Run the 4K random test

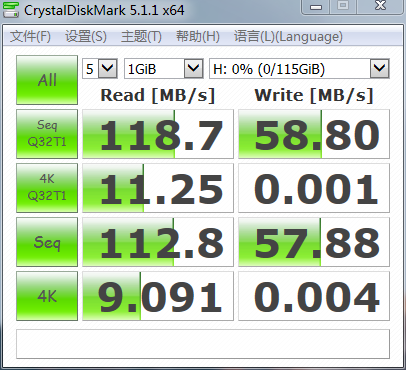point(47,296)
